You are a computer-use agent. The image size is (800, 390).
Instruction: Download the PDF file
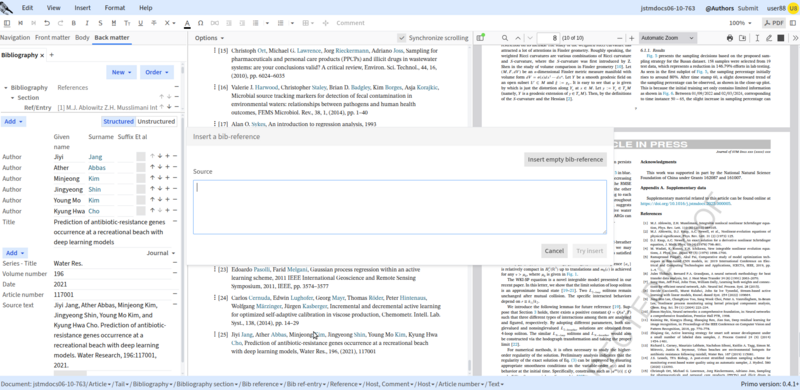pyautogui.click(x=742, y=38)
